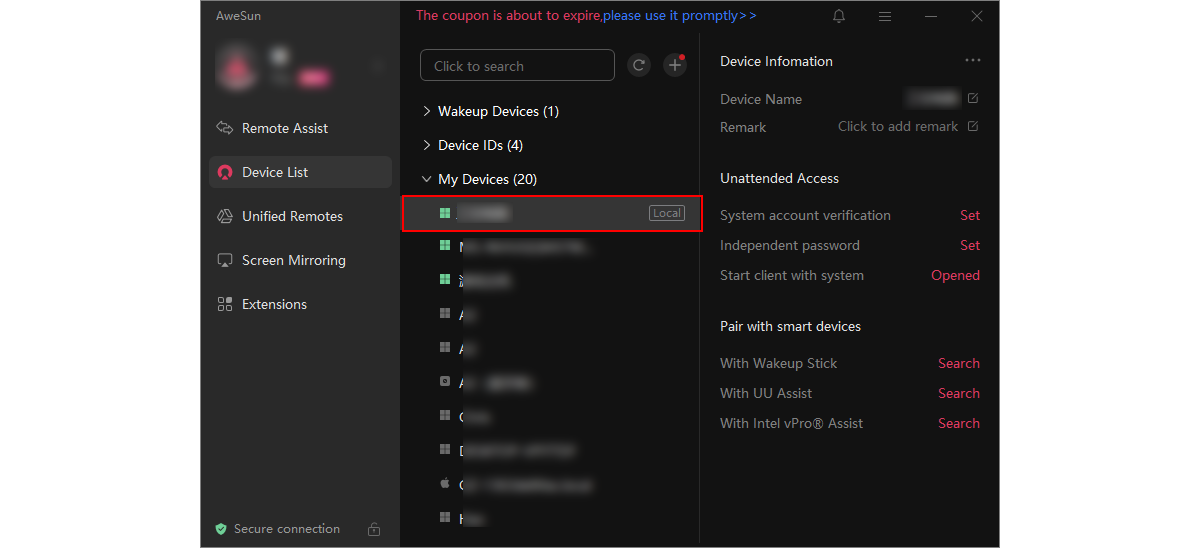Open Screen Mirroring section
Viewport: 1200px width, 548px height.
(x=300, y=260)
